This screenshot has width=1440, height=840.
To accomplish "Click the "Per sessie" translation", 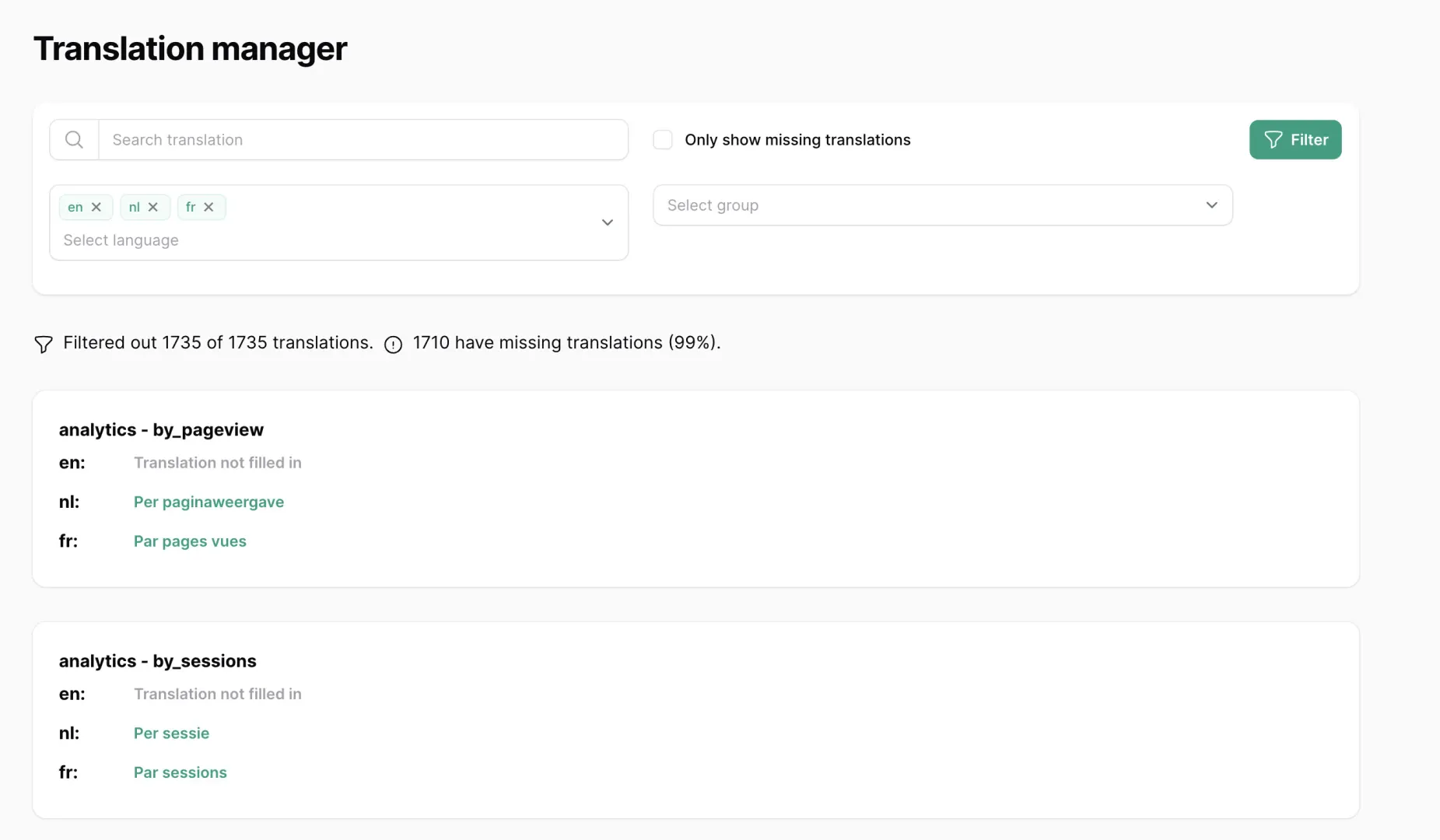I will click(171, 733).
